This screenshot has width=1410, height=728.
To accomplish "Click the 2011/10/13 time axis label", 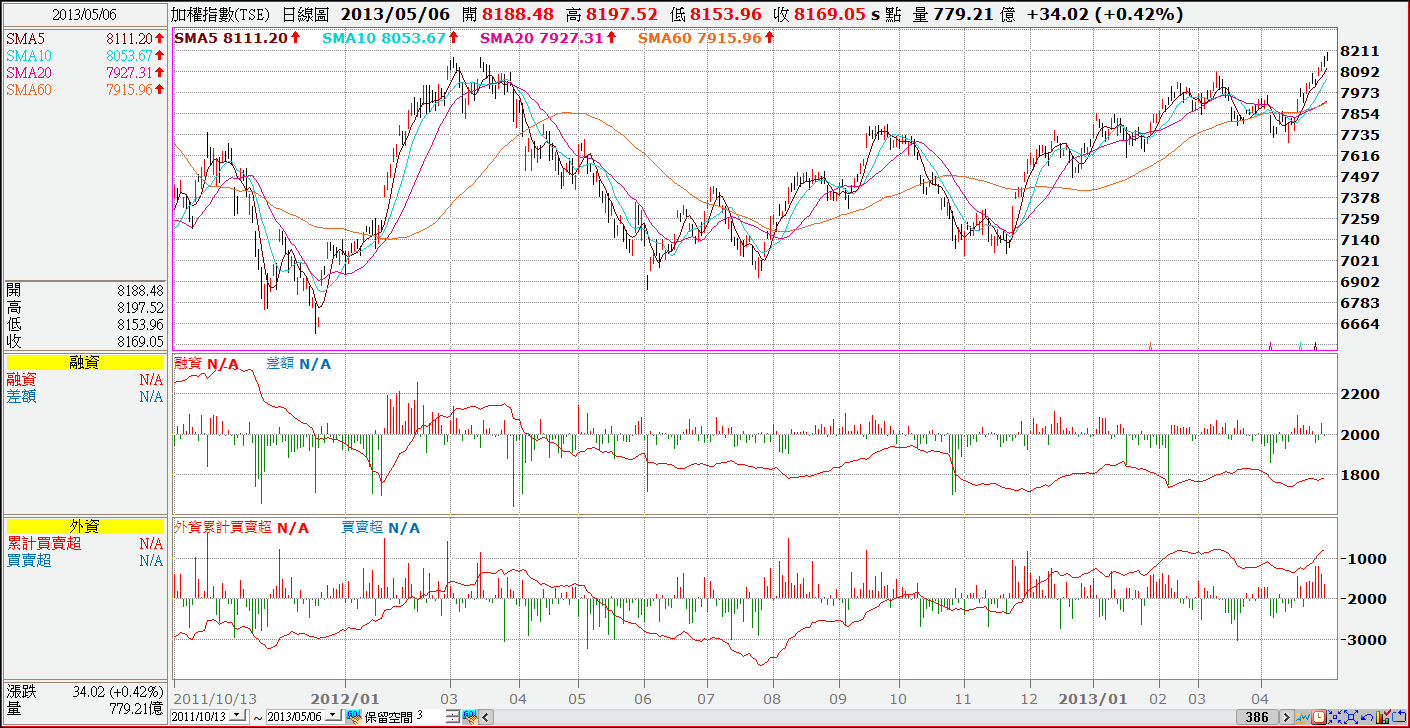I will (x=214, y=698).
